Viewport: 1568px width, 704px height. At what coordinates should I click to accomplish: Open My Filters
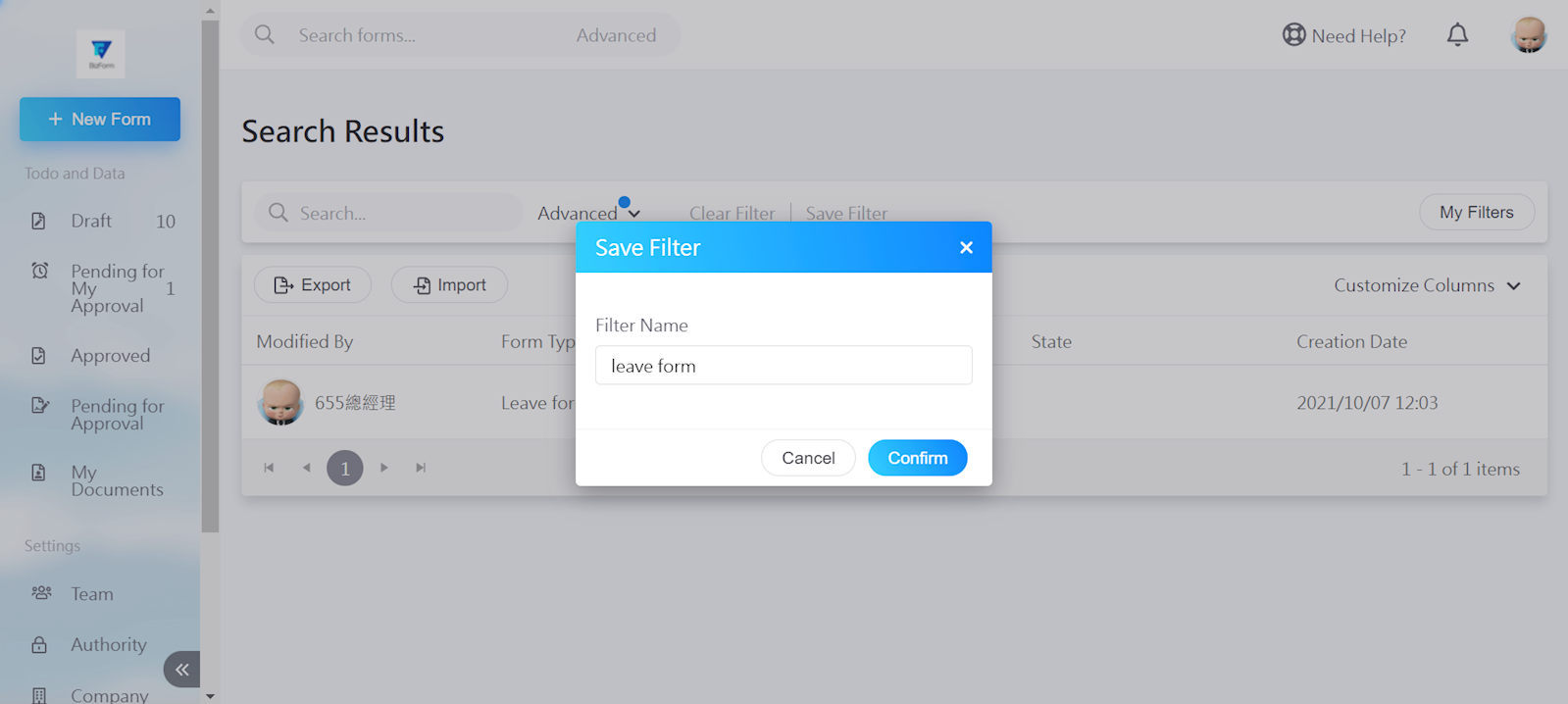[x=1476, y=212]
